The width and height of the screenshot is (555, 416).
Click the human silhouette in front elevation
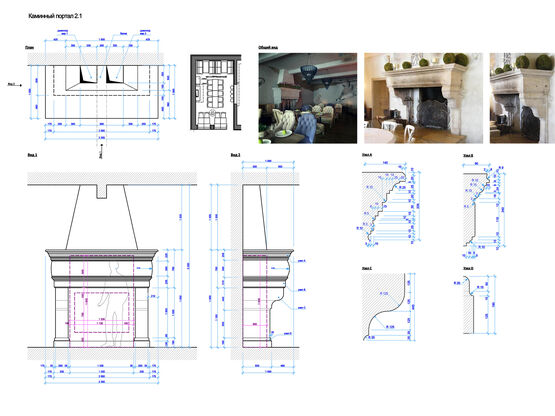pyautogui.click(x=113, y=304)
